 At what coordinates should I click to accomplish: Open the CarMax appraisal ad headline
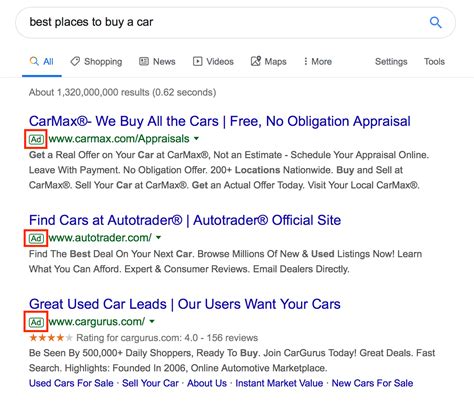coord(220,121)
